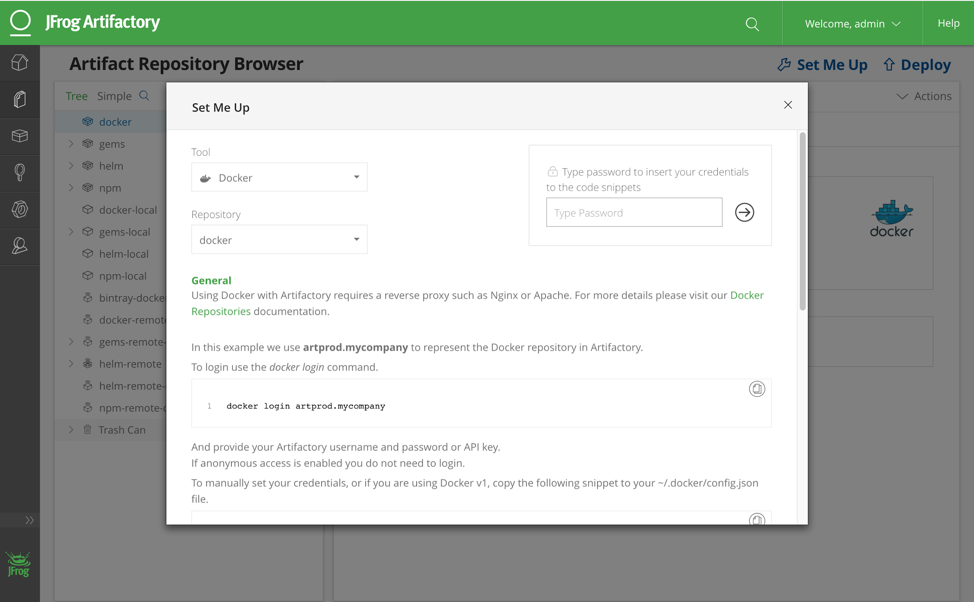The image size is (974, 602).
Task: Click the npm-remote-cache repository icon
Action: tap(88, 408)
